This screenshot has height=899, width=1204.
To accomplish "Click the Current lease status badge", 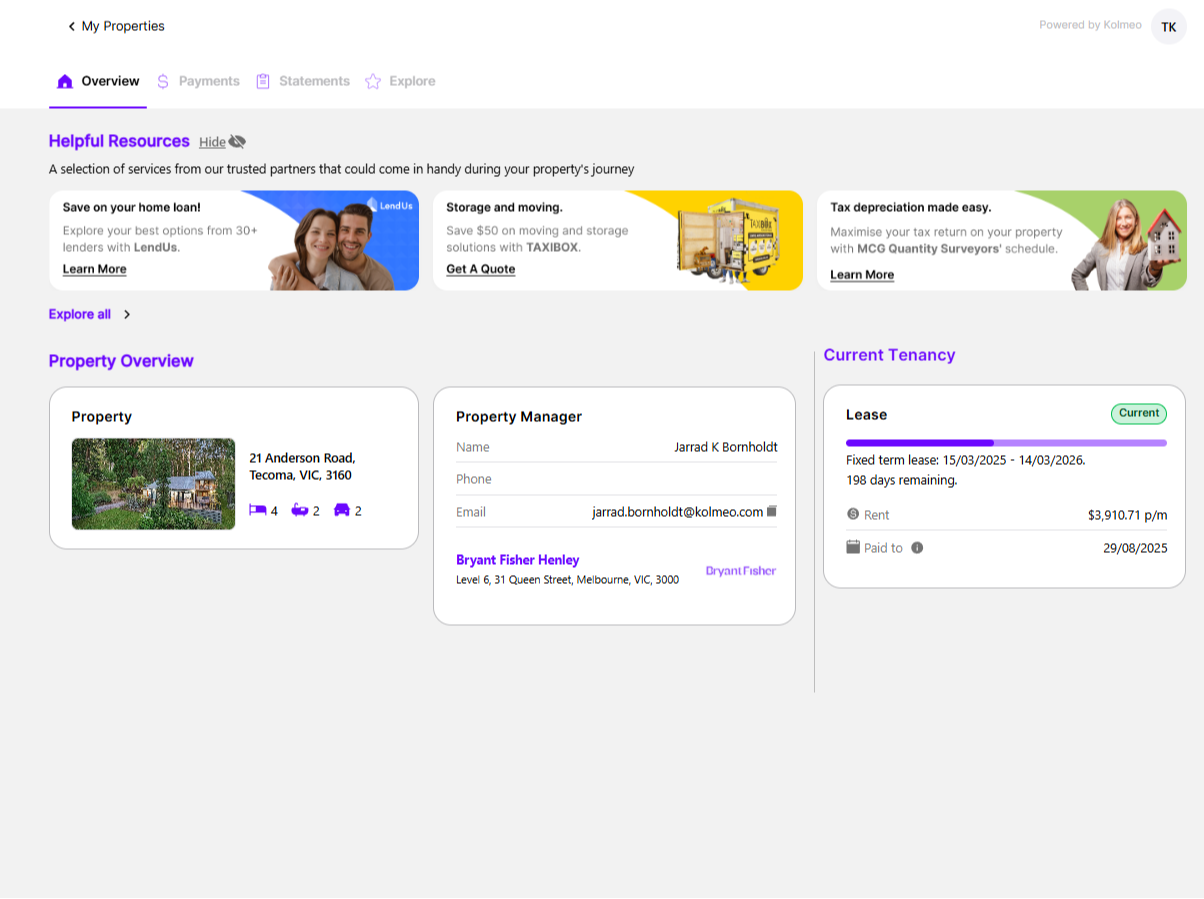I will pyautogui.click(x=1139, y=413).
